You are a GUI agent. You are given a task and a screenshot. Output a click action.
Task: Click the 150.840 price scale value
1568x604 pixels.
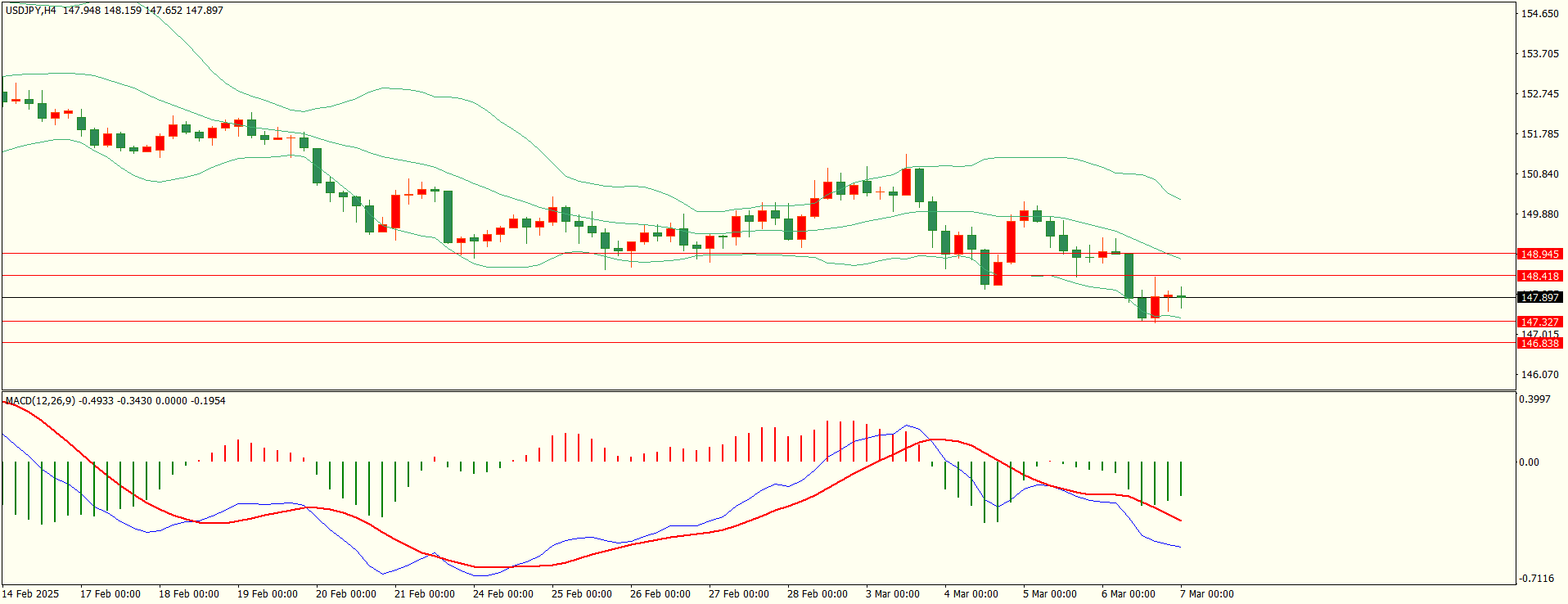[1539, 174]
